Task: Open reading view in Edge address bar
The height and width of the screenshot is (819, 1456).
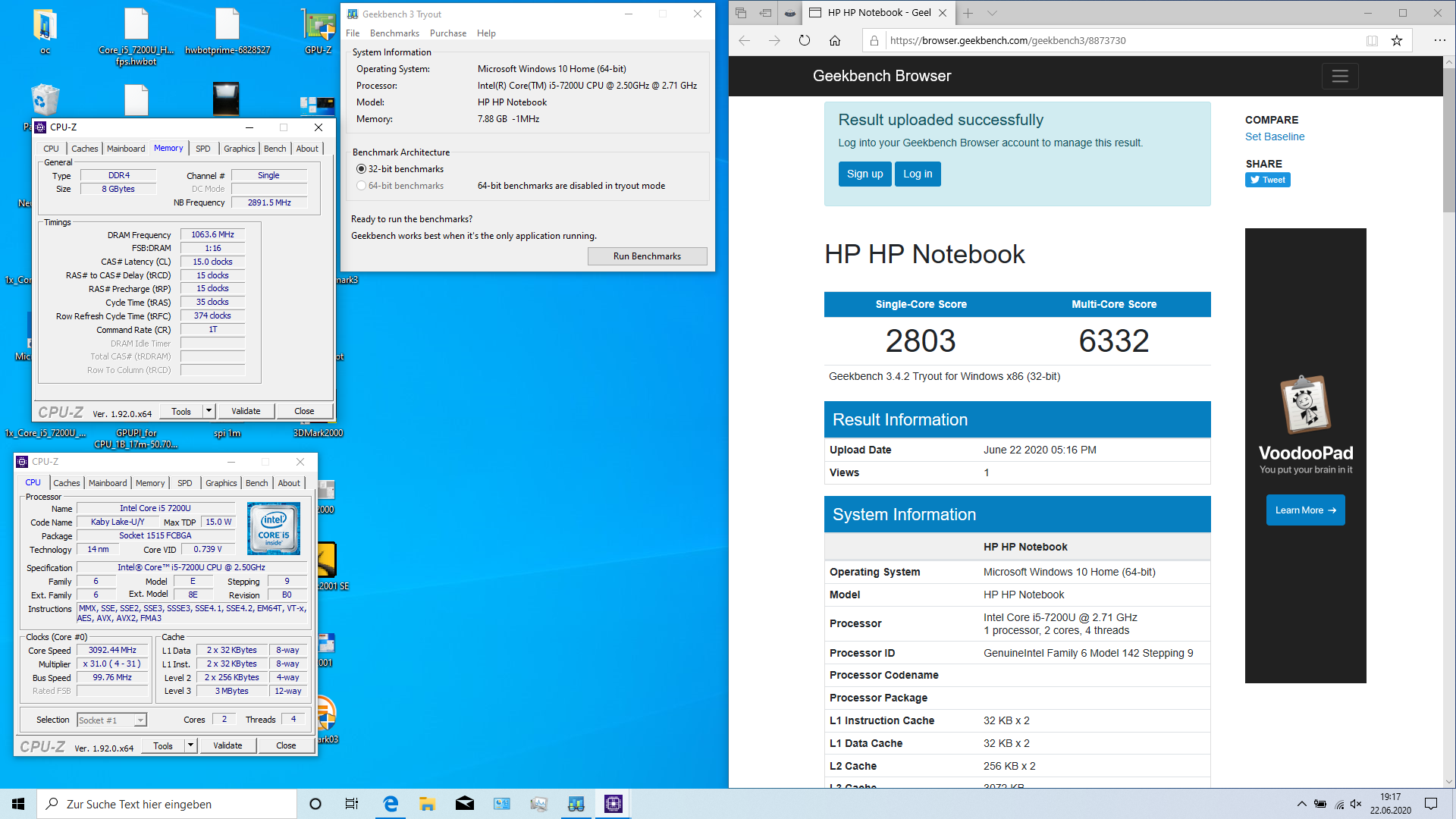Action: (1372, 41)
